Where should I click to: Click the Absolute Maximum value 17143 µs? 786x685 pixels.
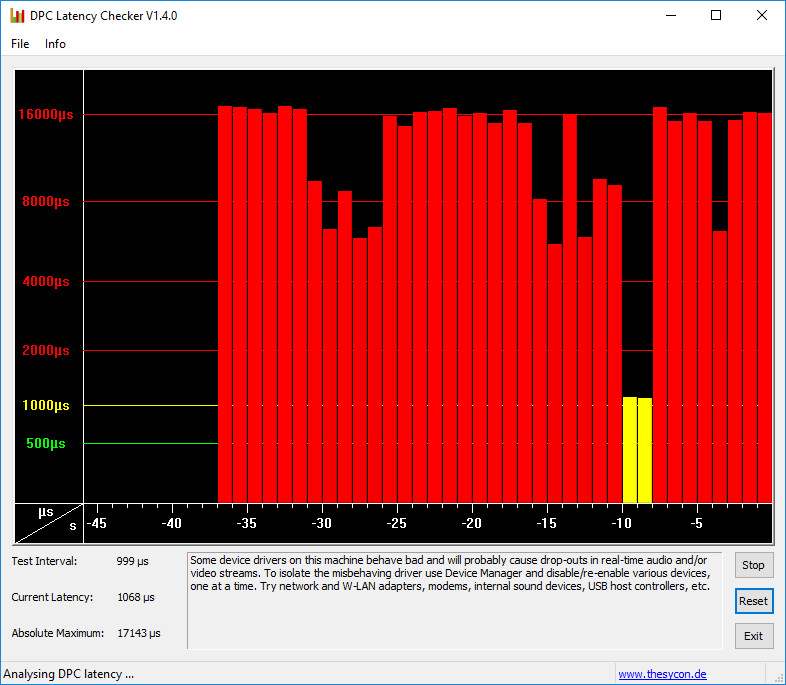tap(138, 633)
